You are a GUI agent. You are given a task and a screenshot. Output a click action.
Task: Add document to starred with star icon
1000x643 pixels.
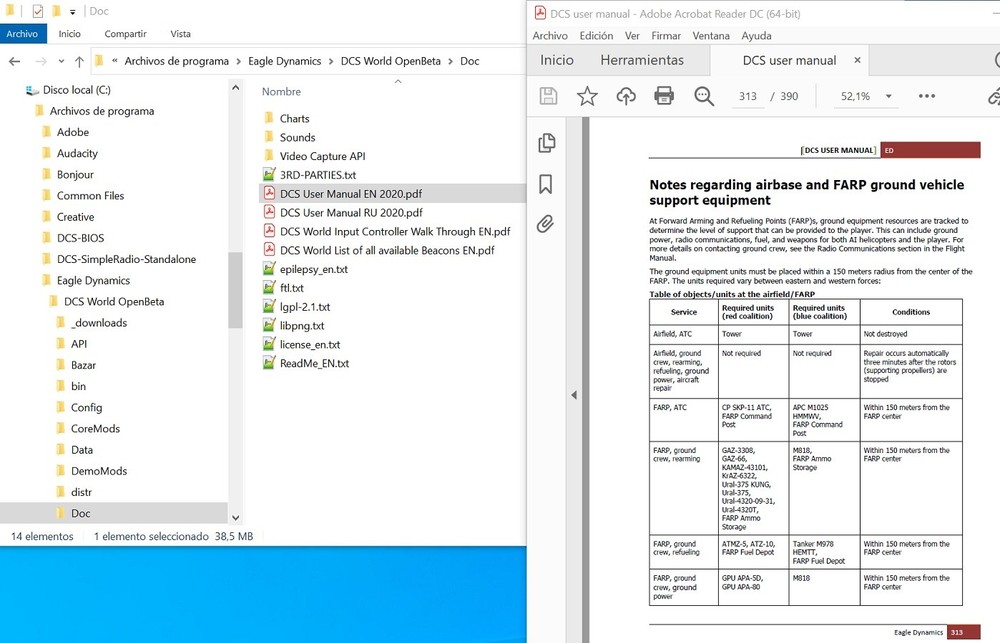point(587,96)
